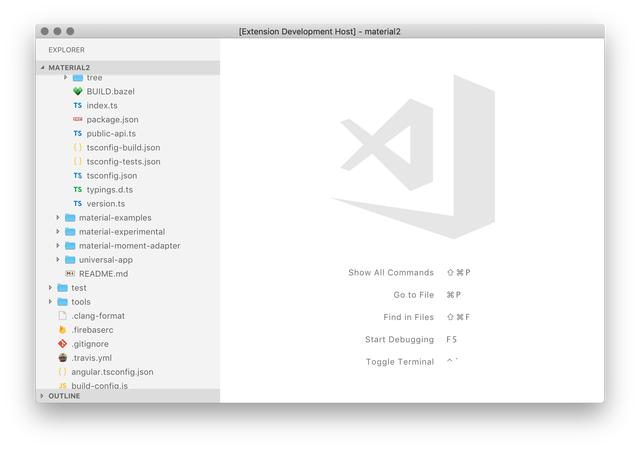Image resolution: width=640 pixels, height=450 pixels.
Task: Click the material-experimental folder icon
Action: tap(70, 232)
